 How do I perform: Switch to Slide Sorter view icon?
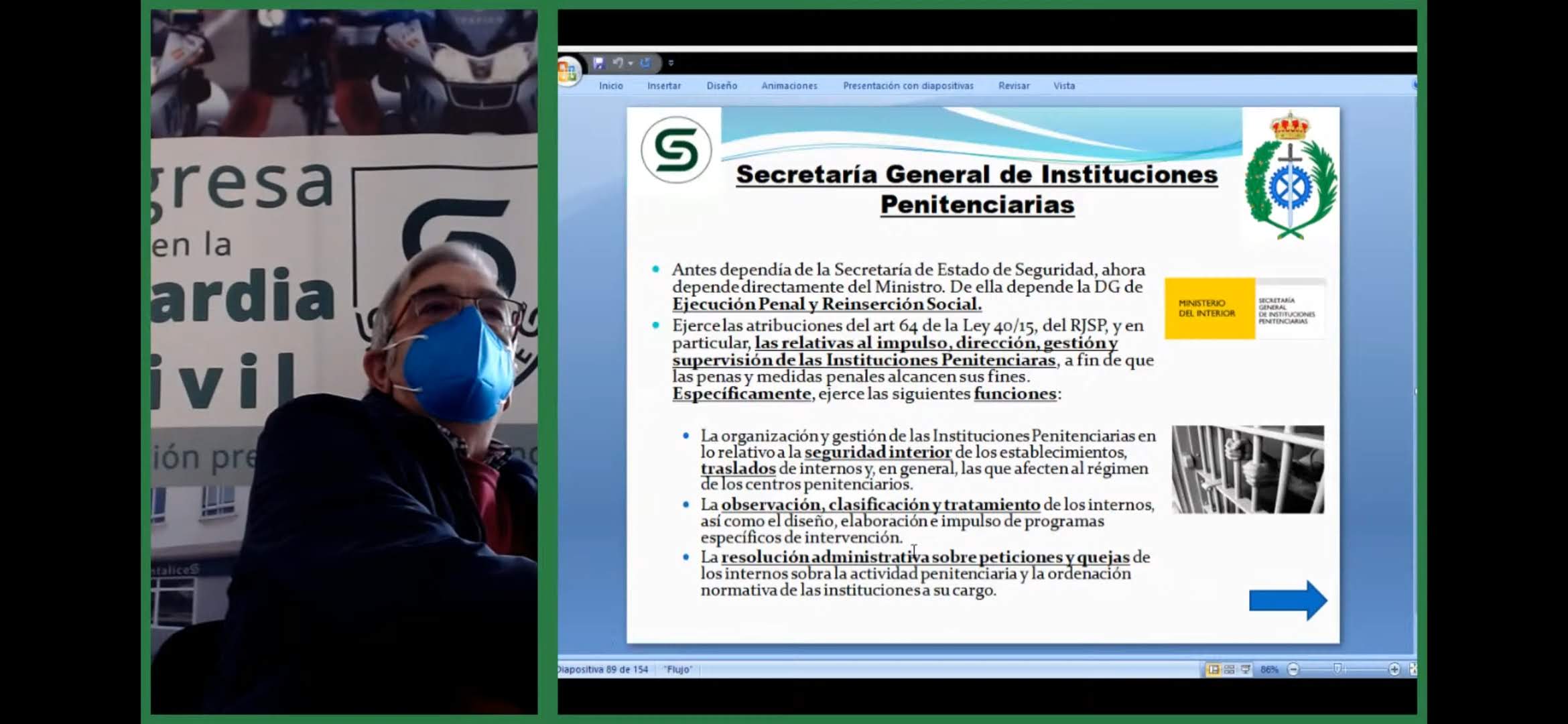(1230, 669)
